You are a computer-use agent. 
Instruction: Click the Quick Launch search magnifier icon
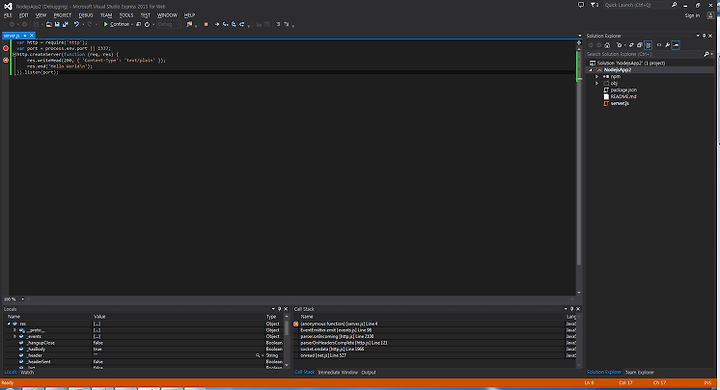point(674,5)
